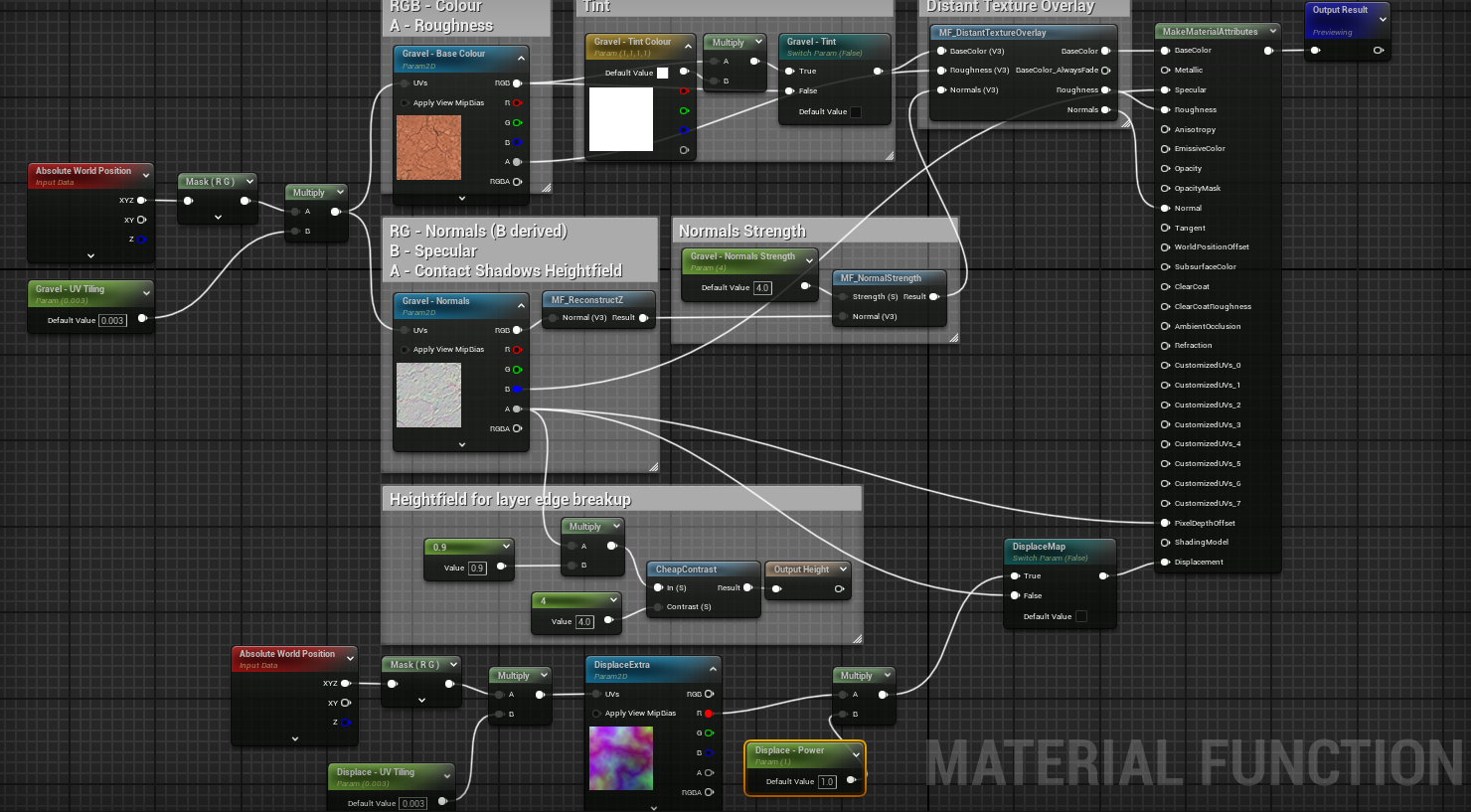Click the white Default Value swatch on Gravel - Tint Colour
The width and height of the screenshot is (1471, 812).
point(663,73)
